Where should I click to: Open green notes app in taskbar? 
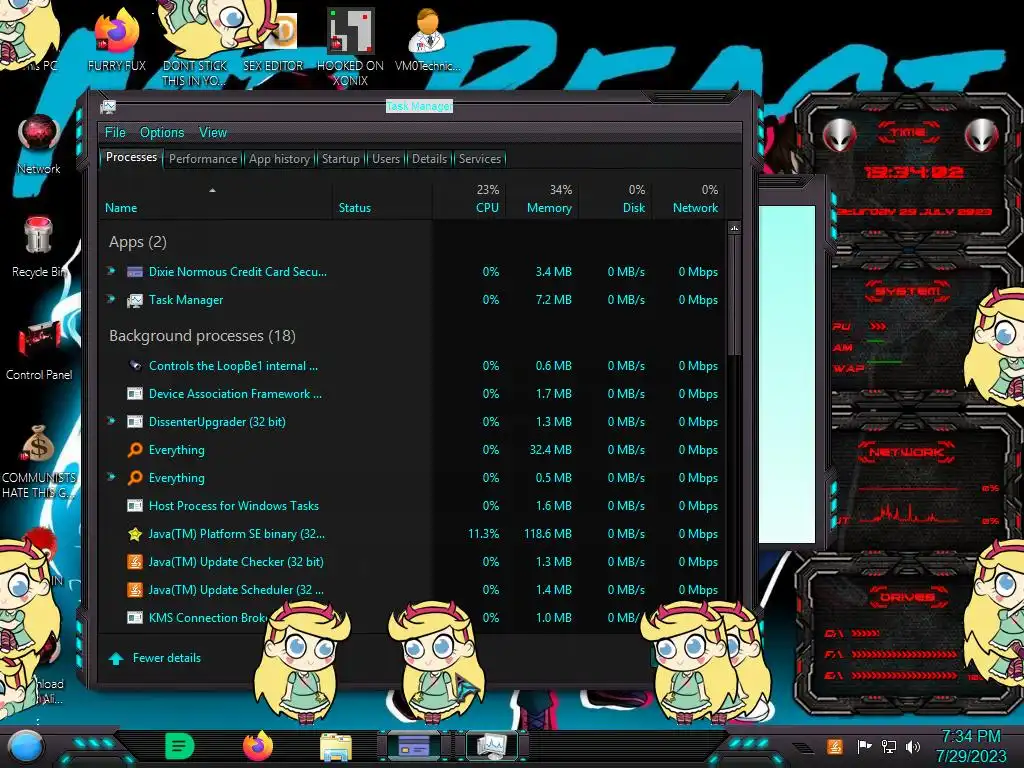(x=180, y=746)
